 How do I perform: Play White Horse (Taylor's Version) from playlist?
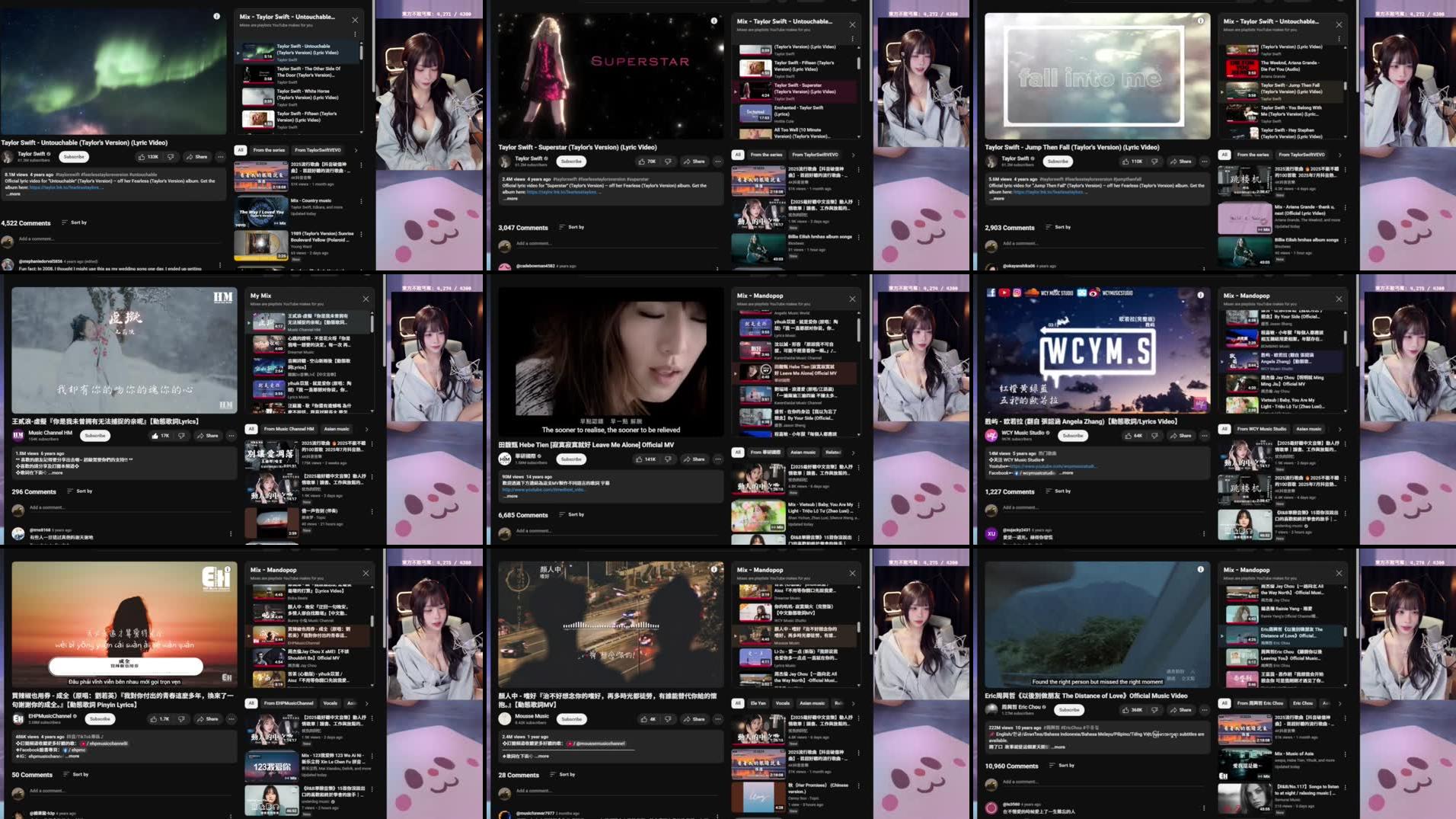[297, 96]
